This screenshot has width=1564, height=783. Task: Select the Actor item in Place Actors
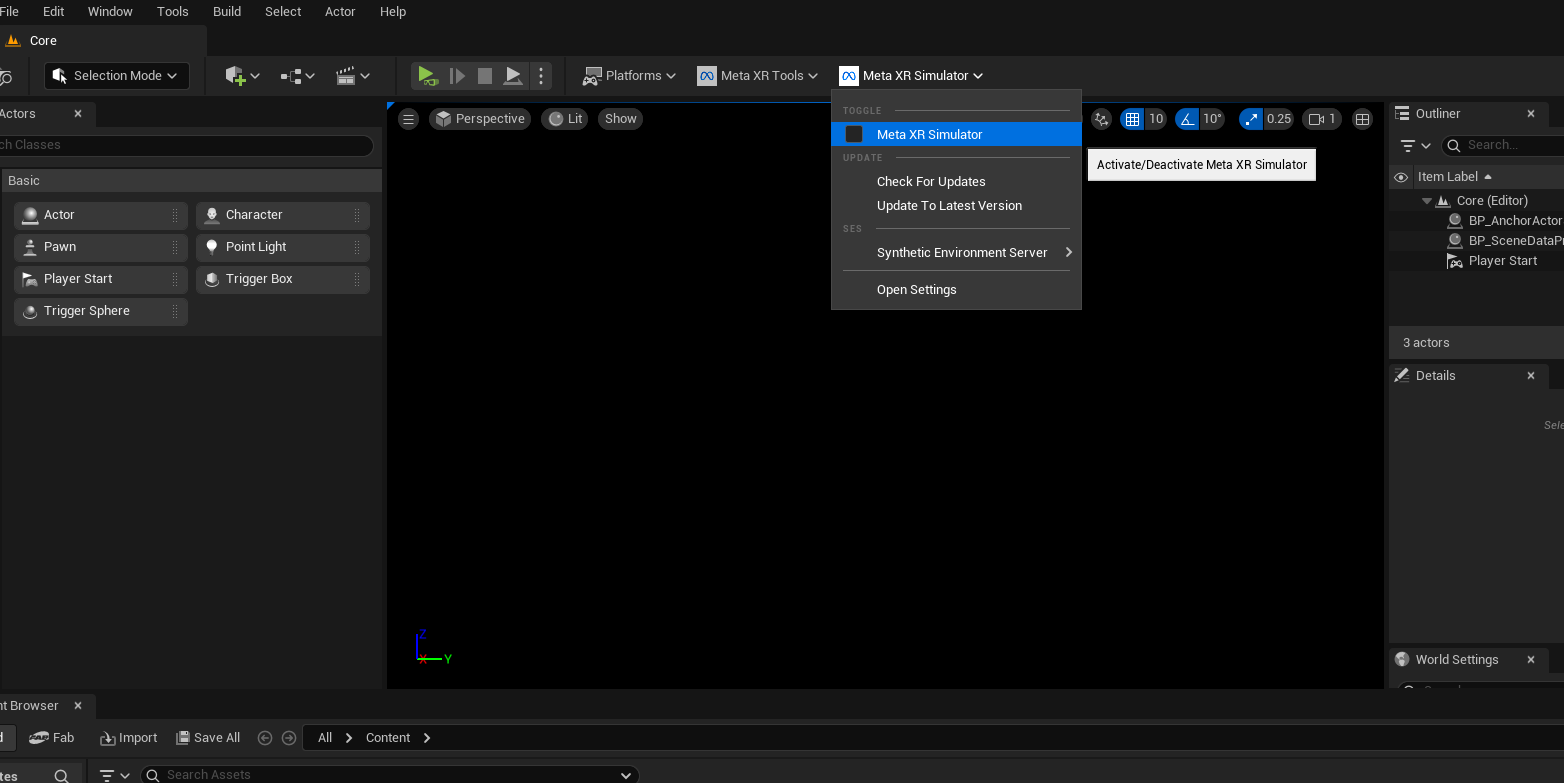click(101, 215)
